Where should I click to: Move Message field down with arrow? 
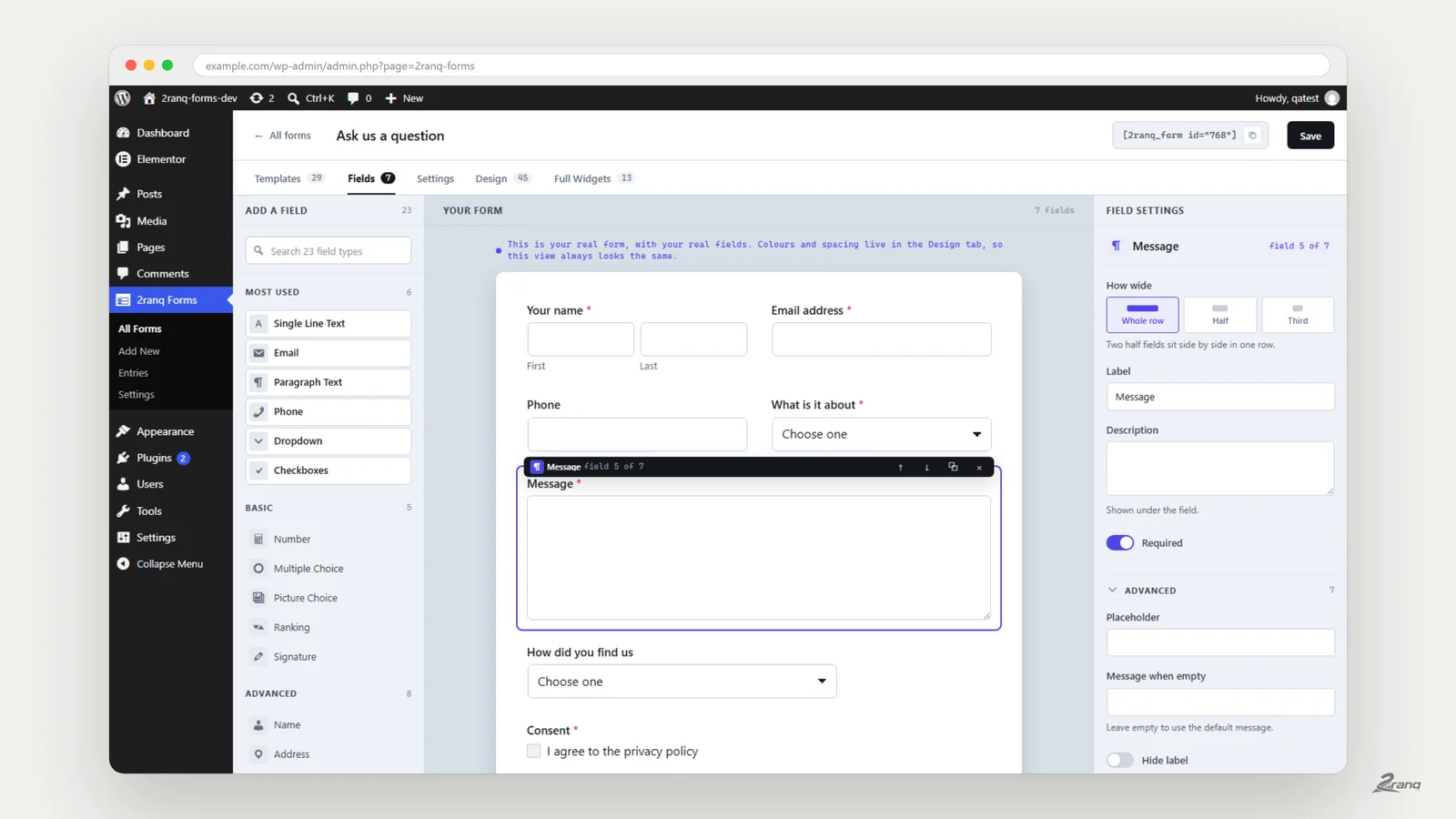[x=927, y=467]
